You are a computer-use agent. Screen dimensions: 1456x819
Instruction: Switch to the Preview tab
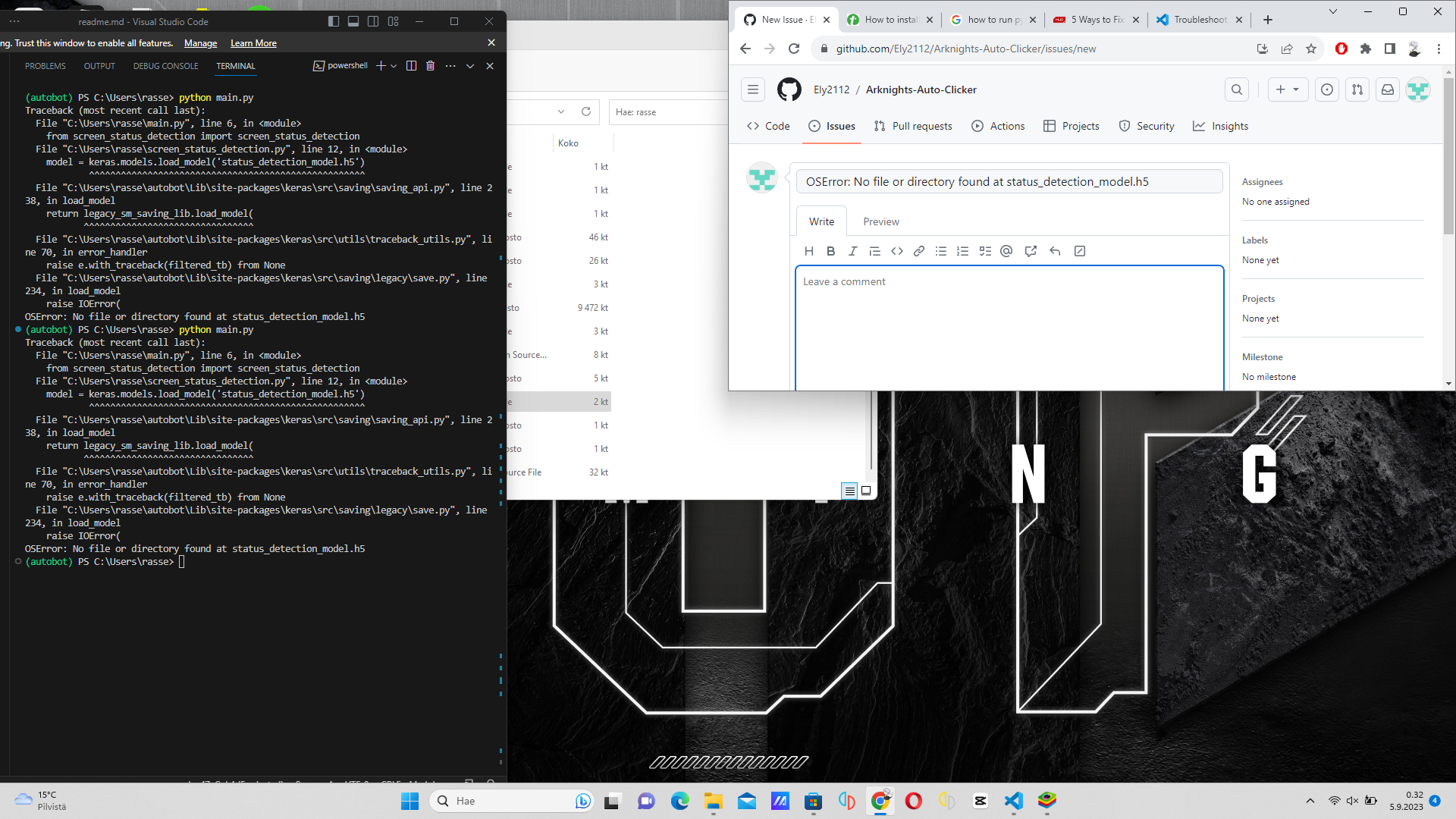click(880, 221)
